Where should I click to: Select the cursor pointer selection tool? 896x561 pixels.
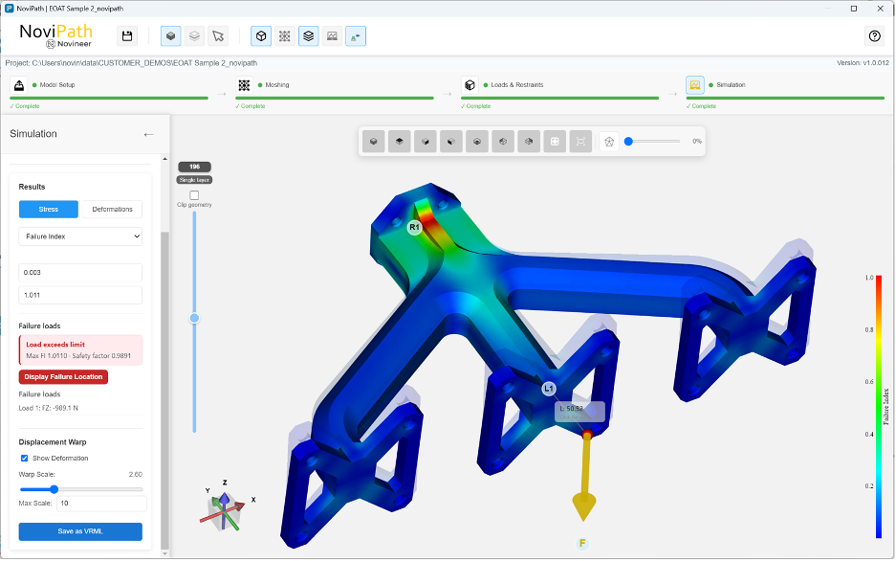click(218, 36)
